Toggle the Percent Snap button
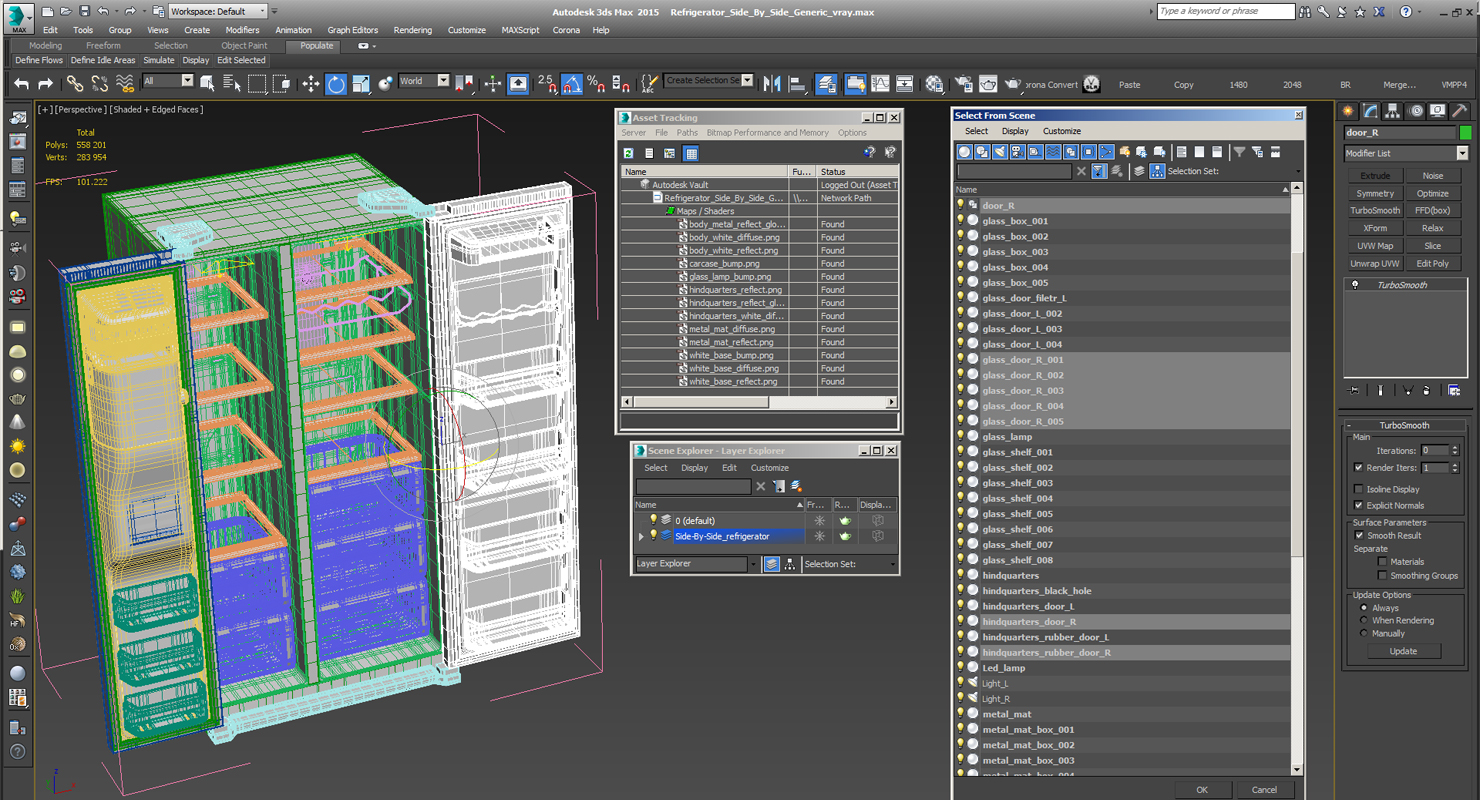 (596, 84)
